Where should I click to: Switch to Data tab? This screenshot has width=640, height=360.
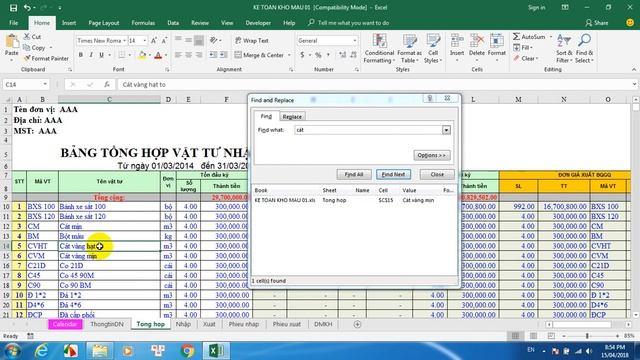pos(173,23)
